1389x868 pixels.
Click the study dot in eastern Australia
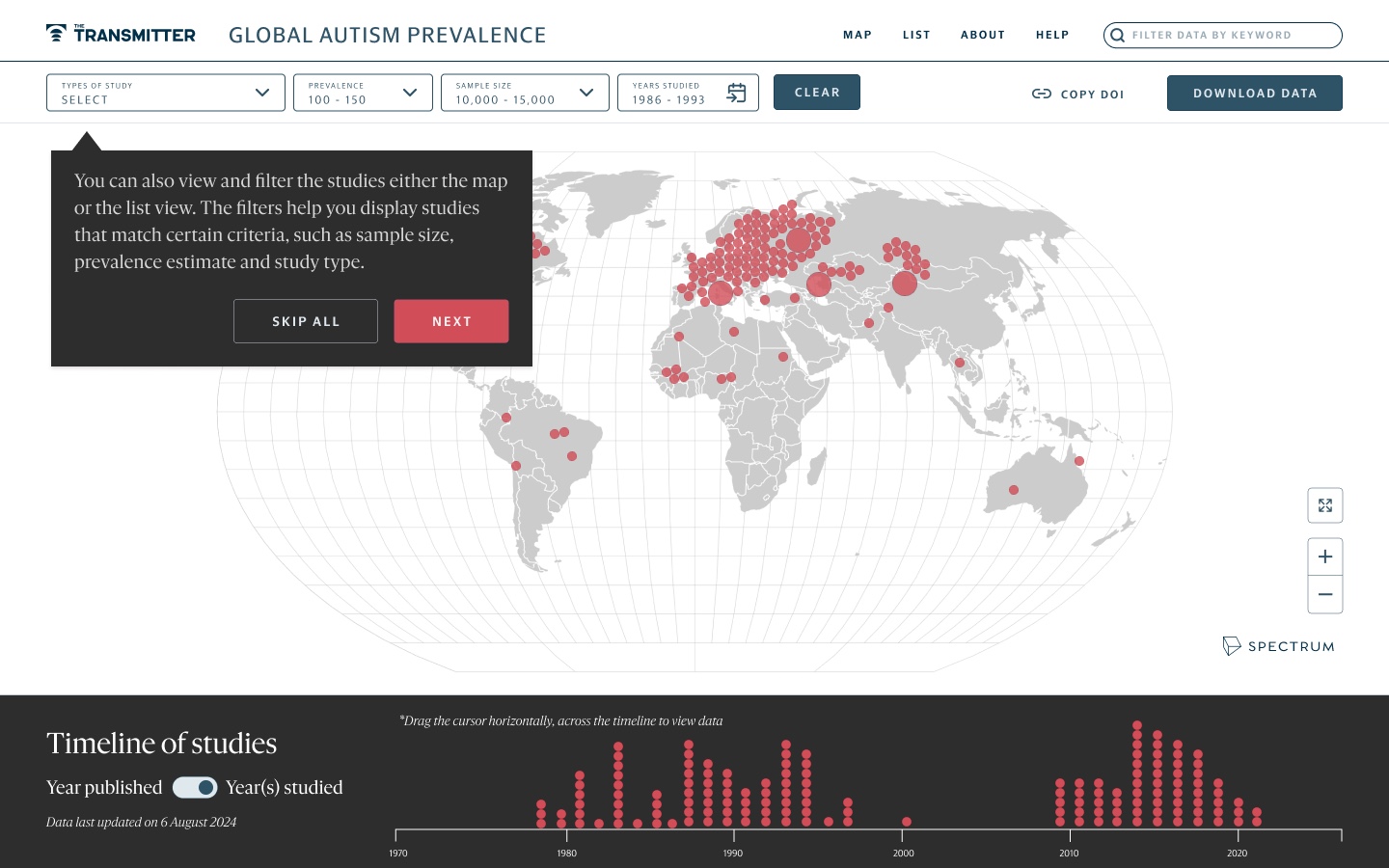[x=1079, y=461]
